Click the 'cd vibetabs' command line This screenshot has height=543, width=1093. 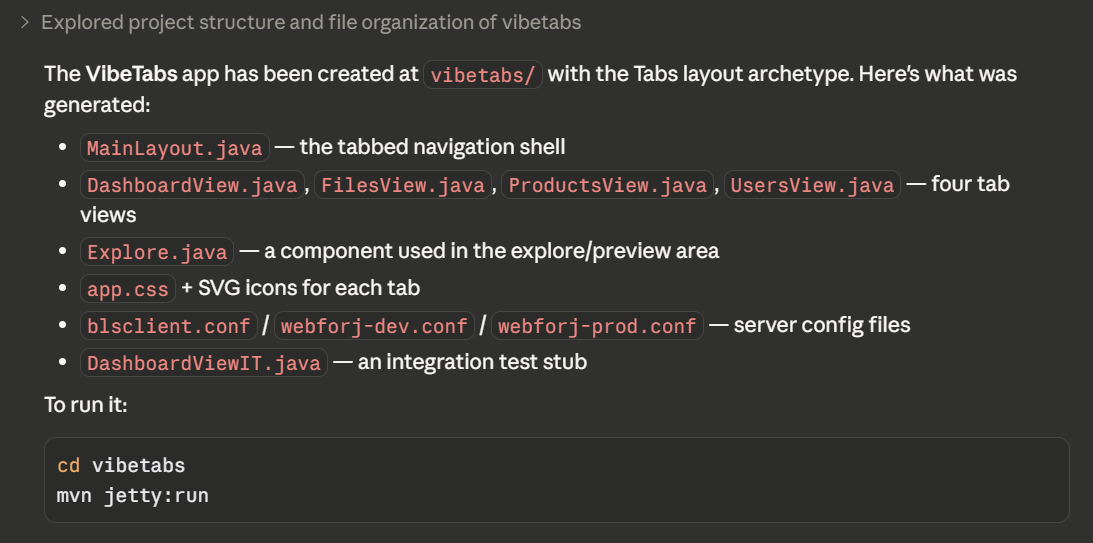121,466
